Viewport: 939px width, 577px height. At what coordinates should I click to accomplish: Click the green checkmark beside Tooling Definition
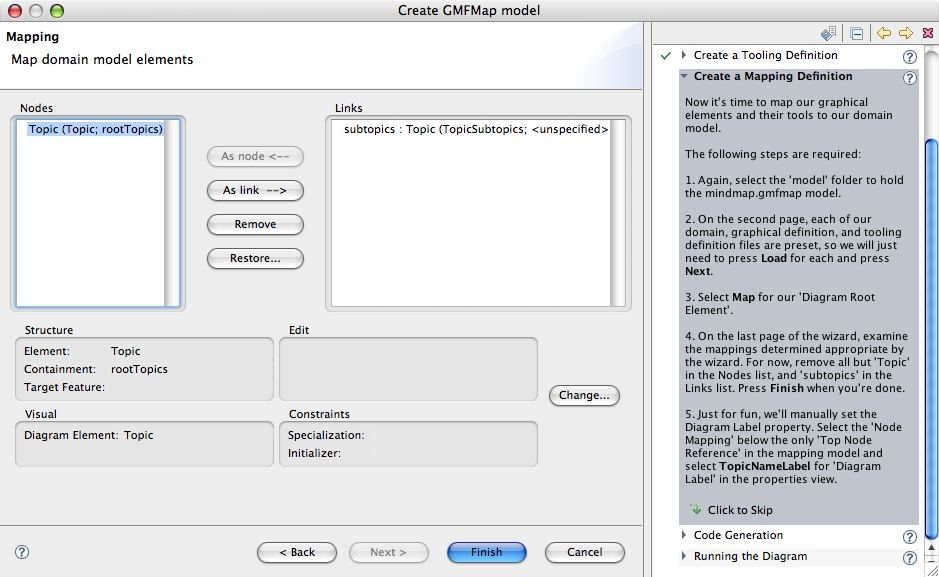666,56
